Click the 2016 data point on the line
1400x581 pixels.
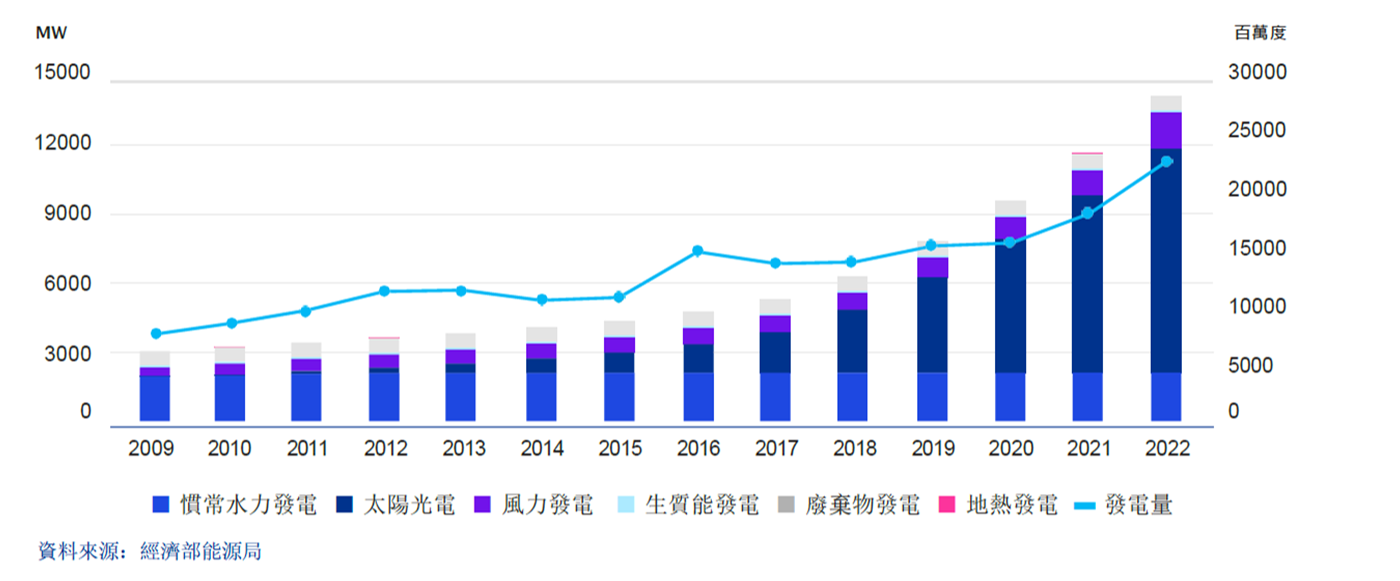pos(698,251)
